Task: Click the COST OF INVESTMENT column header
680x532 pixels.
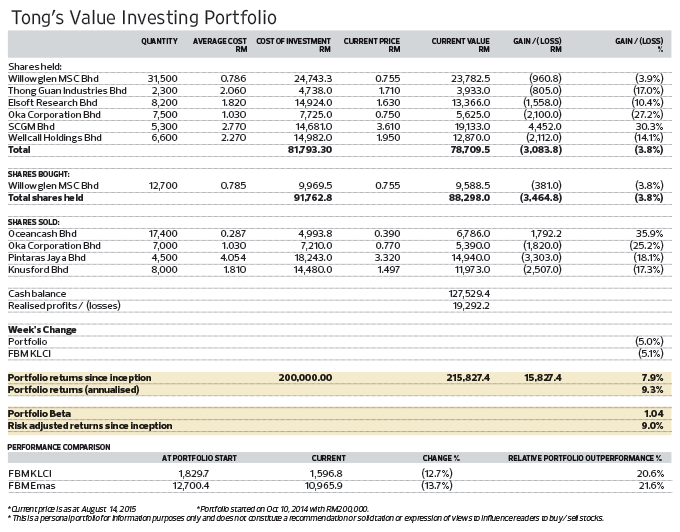Action: (x=294, y=45)
